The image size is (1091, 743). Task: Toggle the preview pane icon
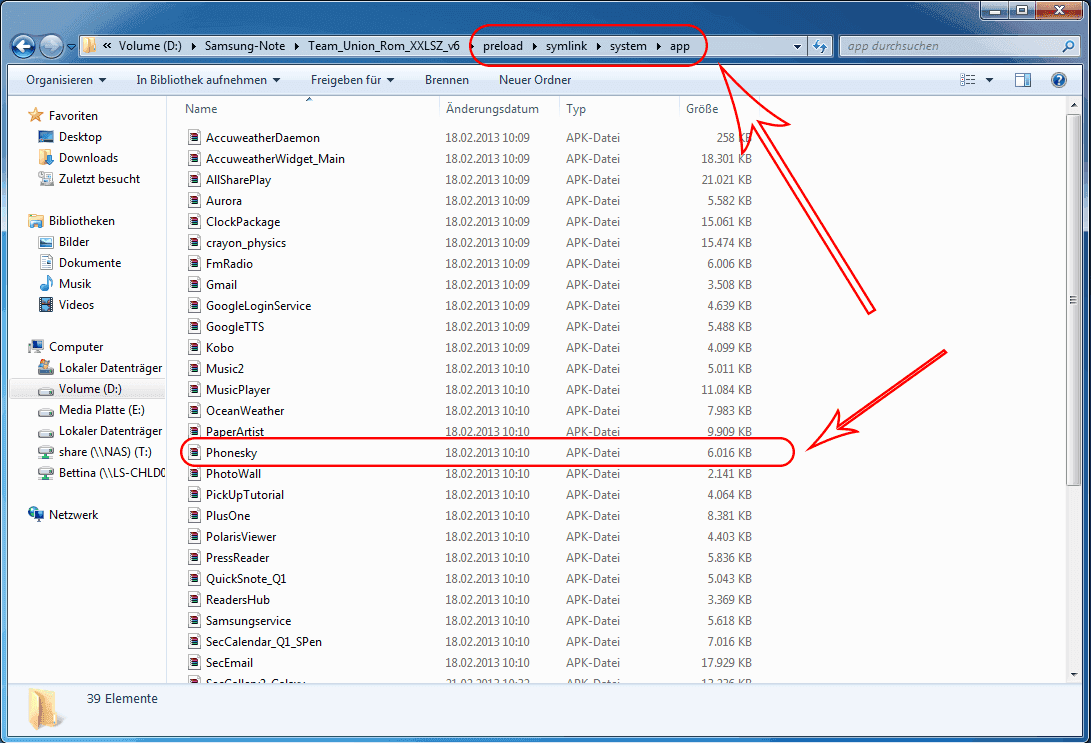(x=1023, y=80)
